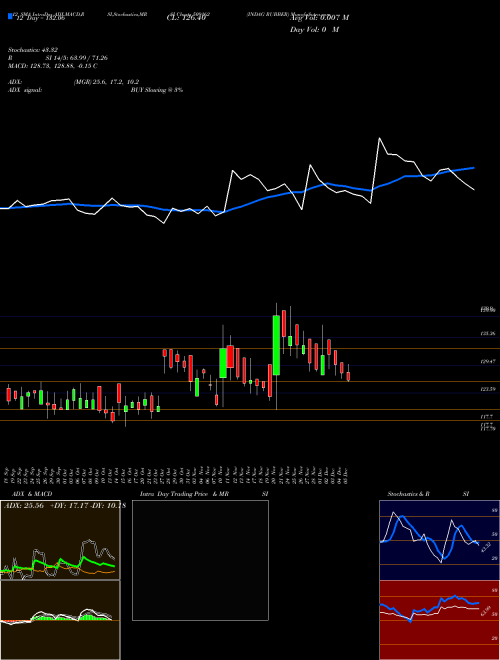Click the Stochastics & R SI panel title
Screen dimensions: 500x660
point(428,494)
